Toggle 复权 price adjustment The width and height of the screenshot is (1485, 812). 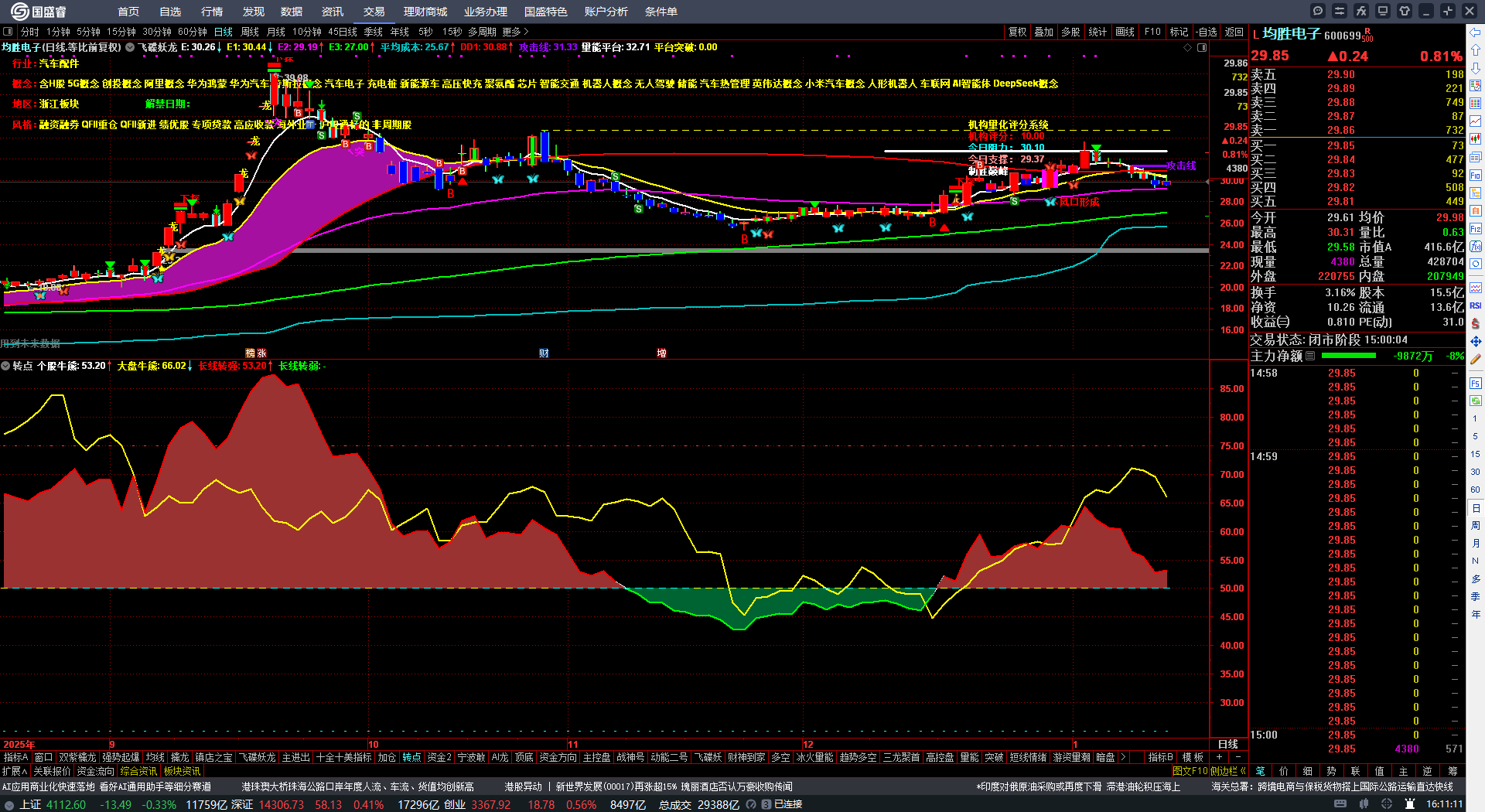pyautogui.click(x=1018, y=32)
